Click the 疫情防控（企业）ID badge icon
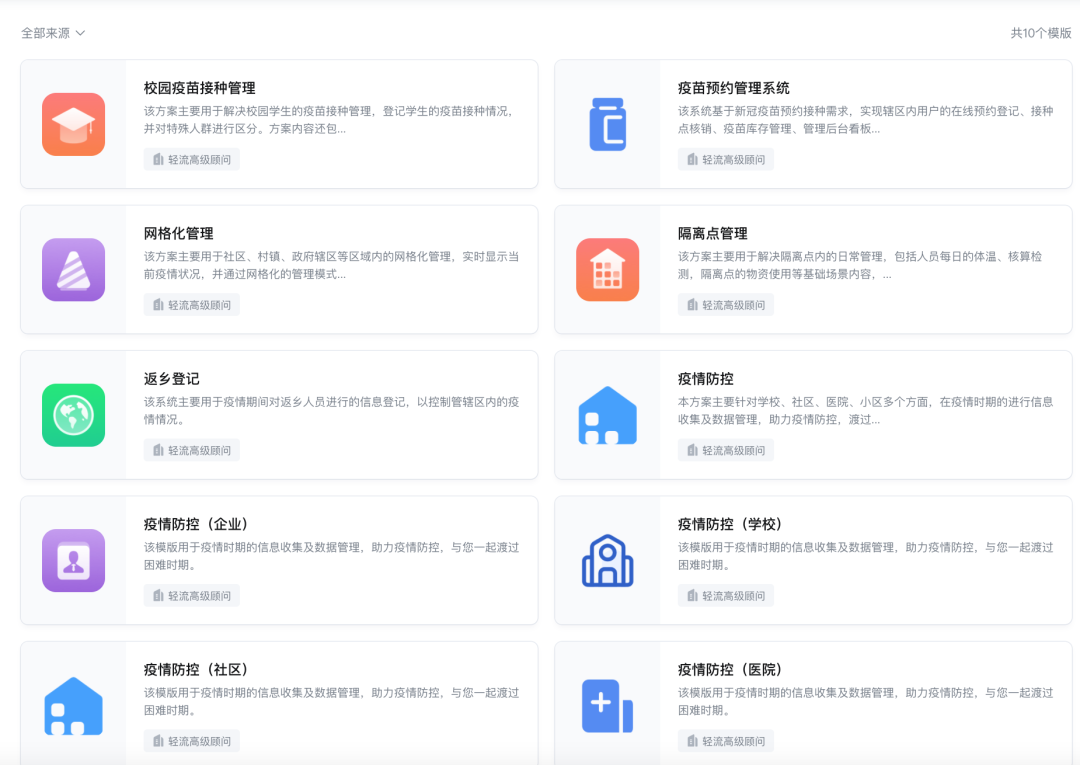The height and width of the screenshot is (765, 1080). click(x=73, y=560)
